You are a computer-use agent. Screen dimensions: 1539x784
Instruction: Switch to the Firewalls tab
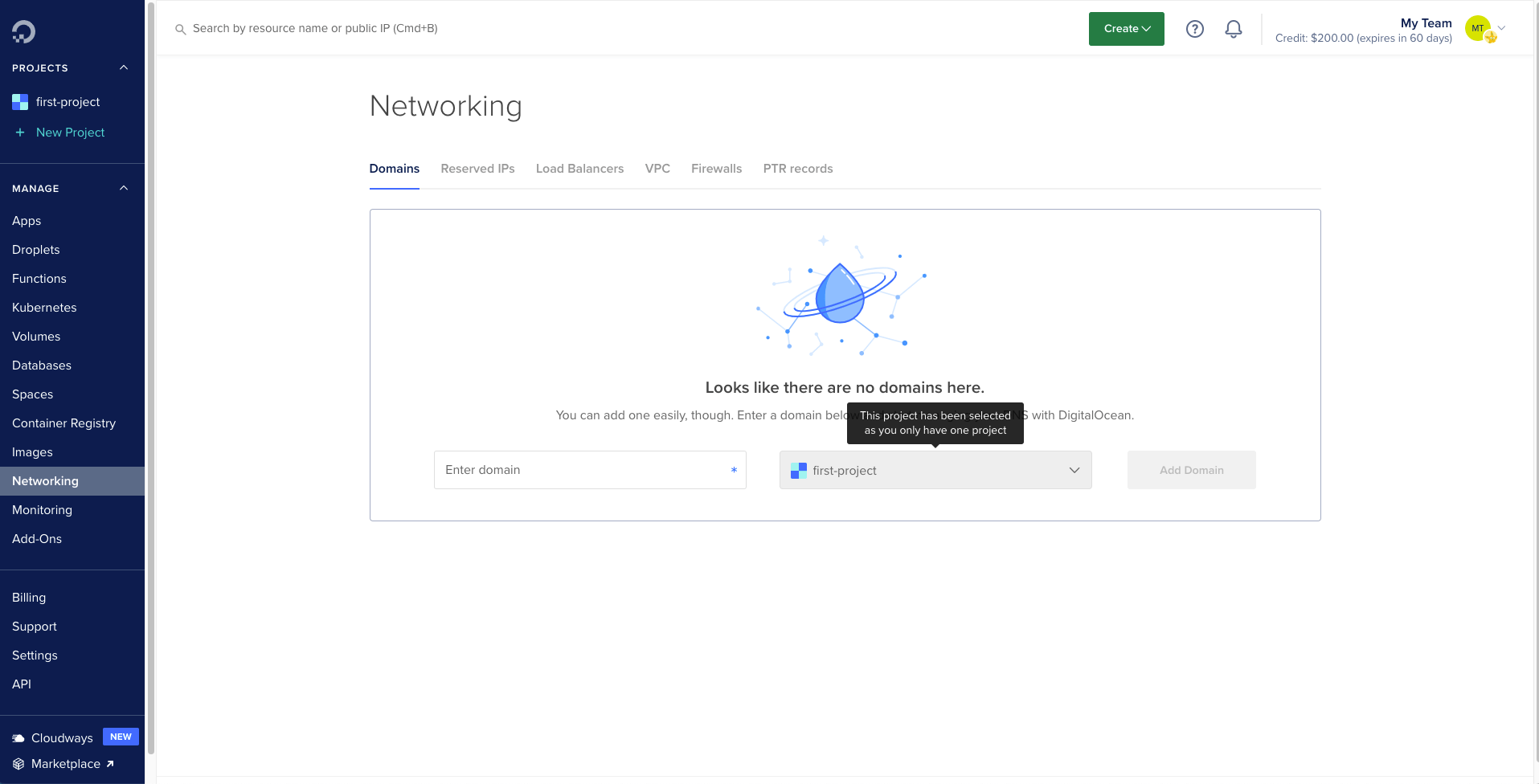[x=716, y=169]
